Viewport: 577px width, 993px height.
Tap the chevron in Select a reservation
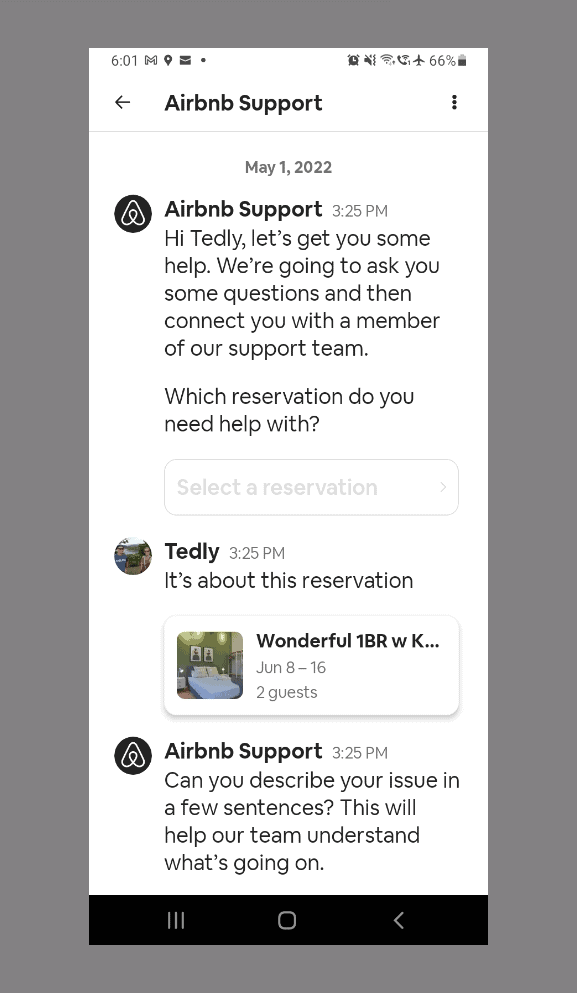(x=443, y=487)
